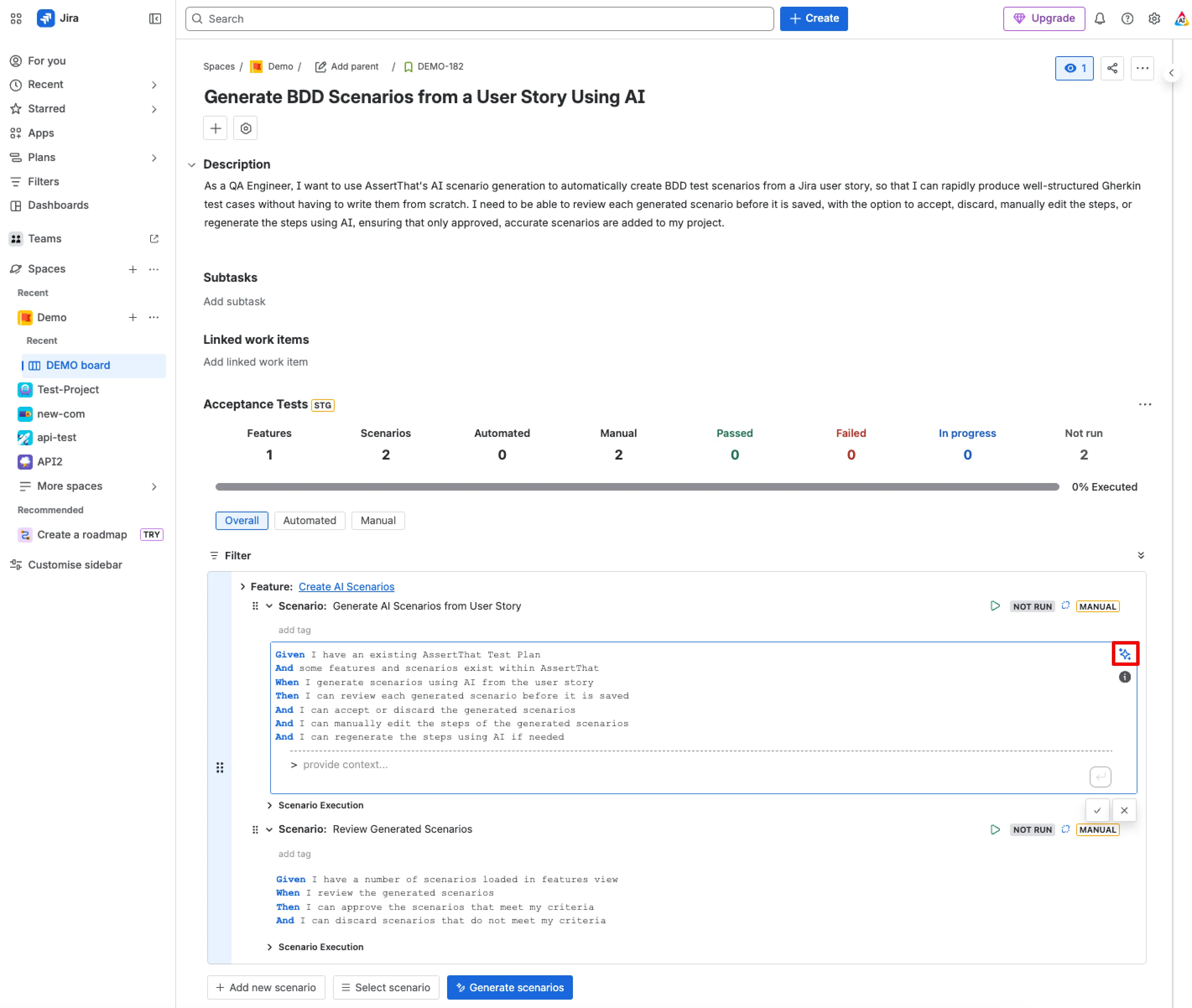This screenshot has width=1192, height=1008.
Task: Click the Generate scenarios button
Action: click(509, 987)
